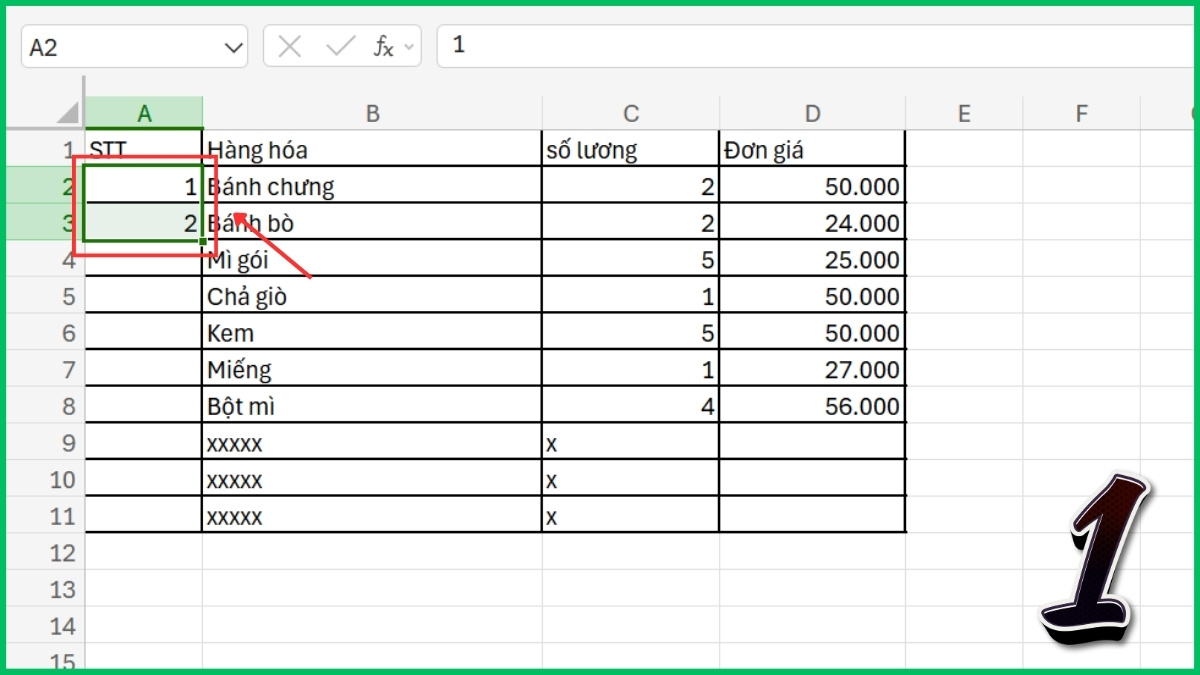The height and width of the screenshot is (675, 1200).
Task: Select column B header
Action: [373, 113]
